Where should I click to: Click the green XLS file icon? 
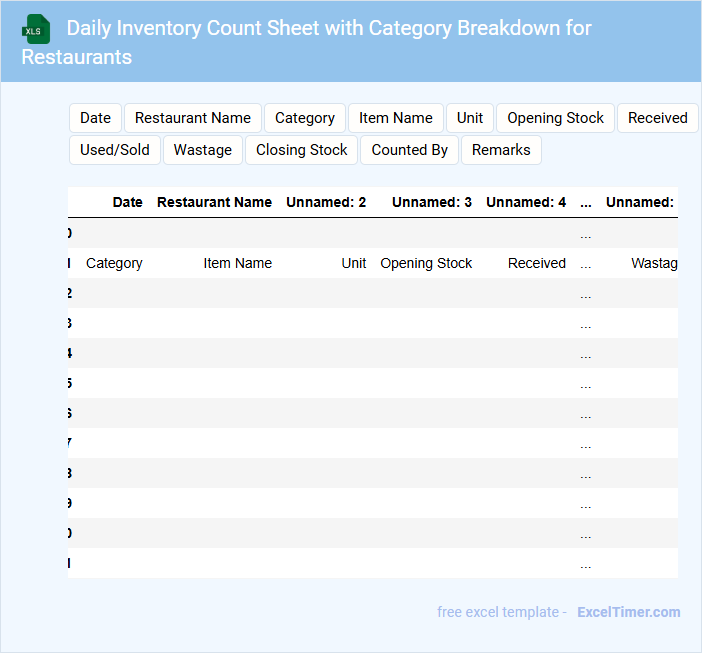pos(36,29)
